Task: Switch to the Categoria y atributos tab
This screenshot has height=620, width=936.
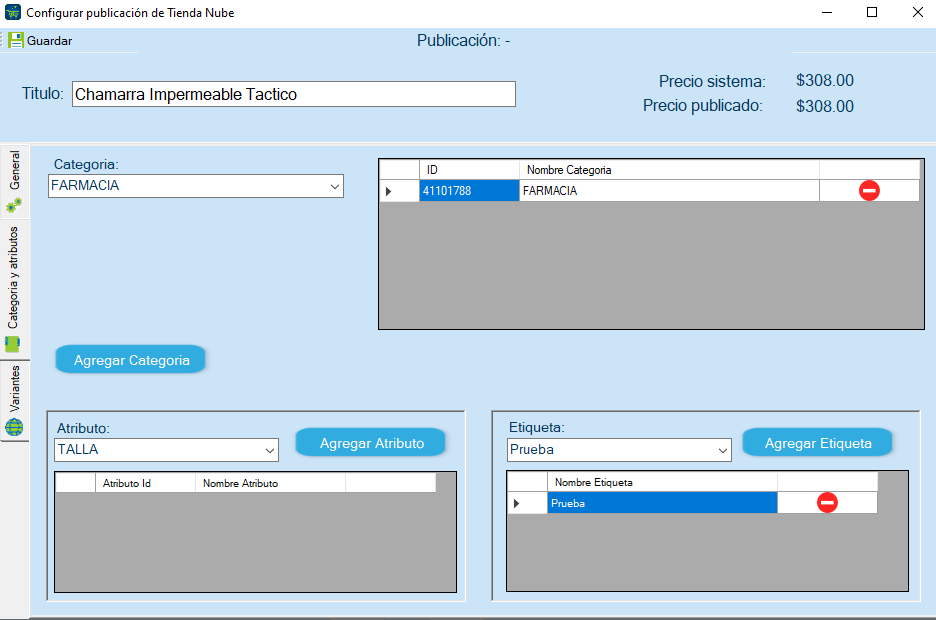Action: click(x=14, y=289)
